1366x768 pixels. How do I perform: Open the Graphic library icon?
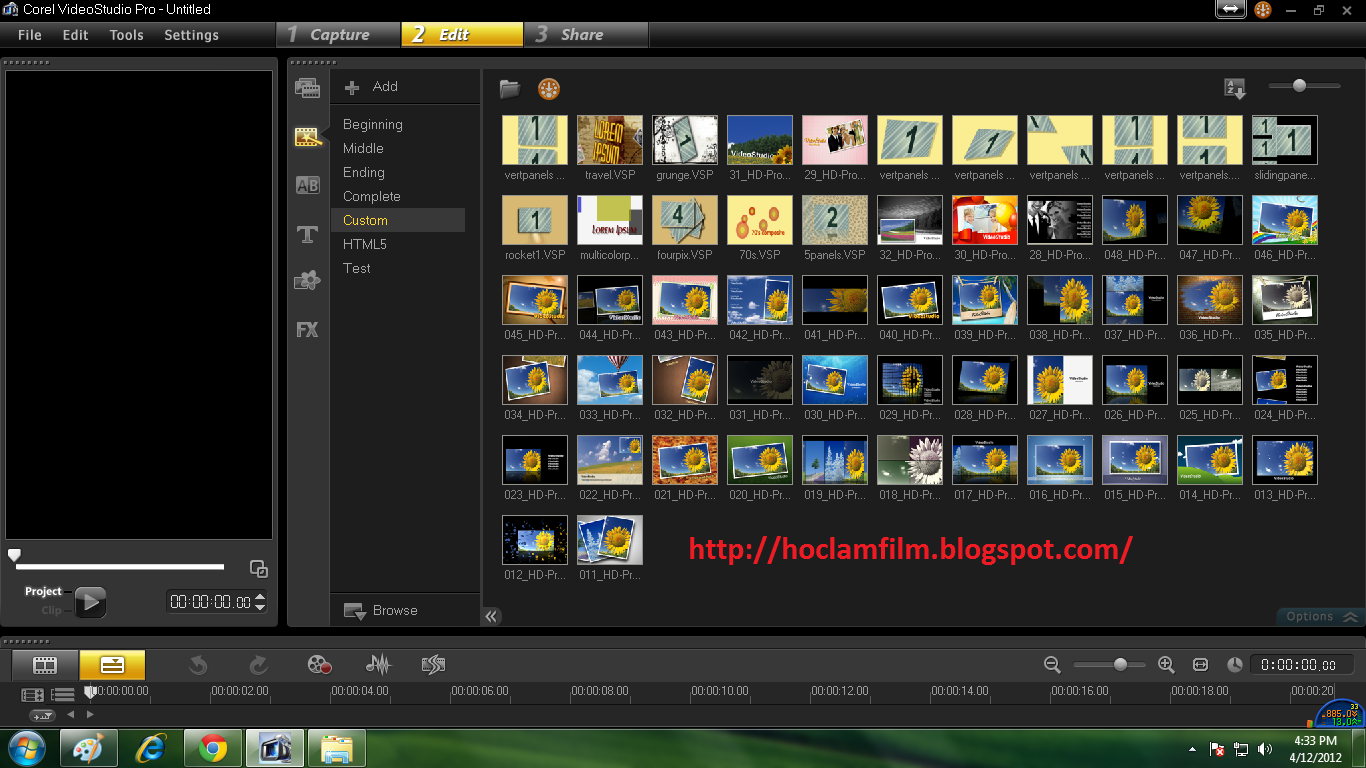pos(307,281)
